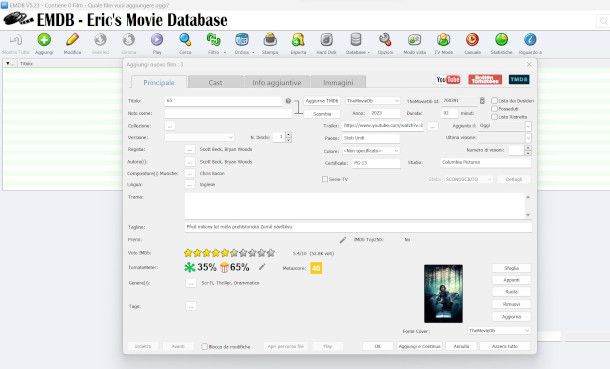Viewport: 610px width, 369px height.
Task: Set IMDb star rating on the stars row
Action: pyautogui.click(x=229, y=253)
